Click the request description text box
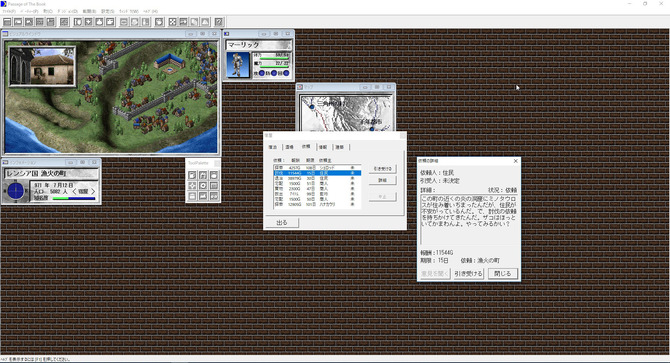The height and width of the screenshot is (363, 670). (x=469, y=220)
